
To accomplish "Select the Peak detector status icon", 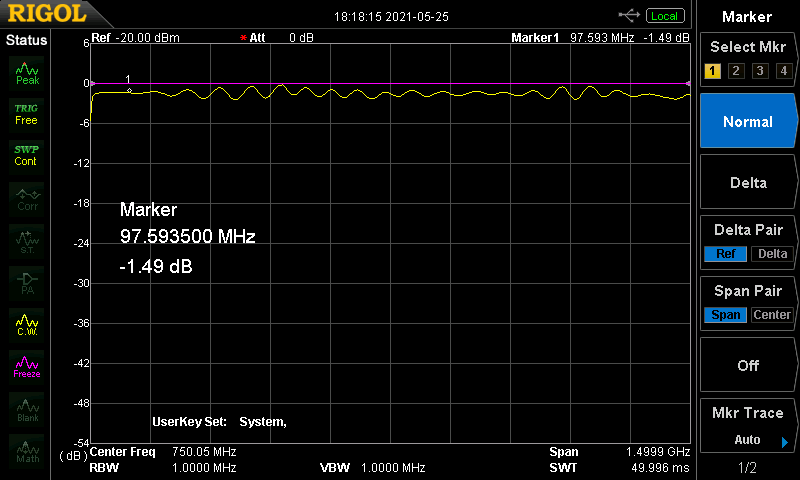I will pyautogui.click(x=27, y=73).
